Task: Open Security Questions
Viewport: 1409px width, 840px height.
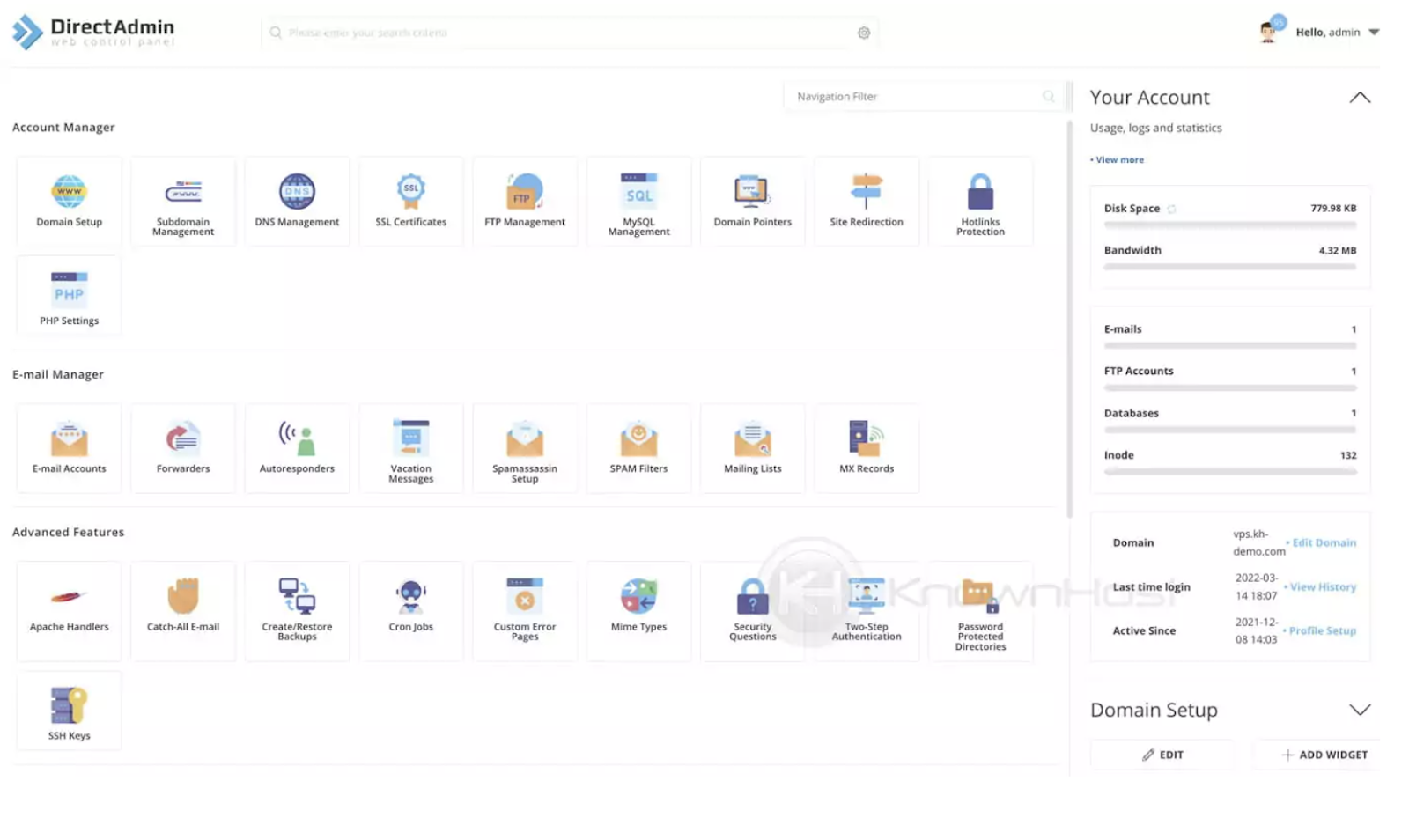Action: 753,611
